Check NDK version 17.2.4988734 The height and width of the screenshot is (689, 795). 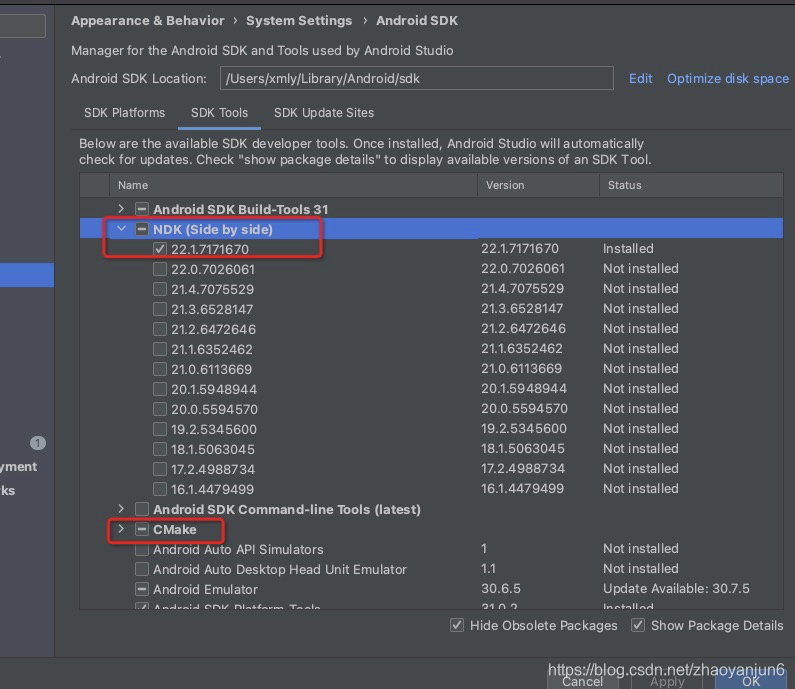160,469
